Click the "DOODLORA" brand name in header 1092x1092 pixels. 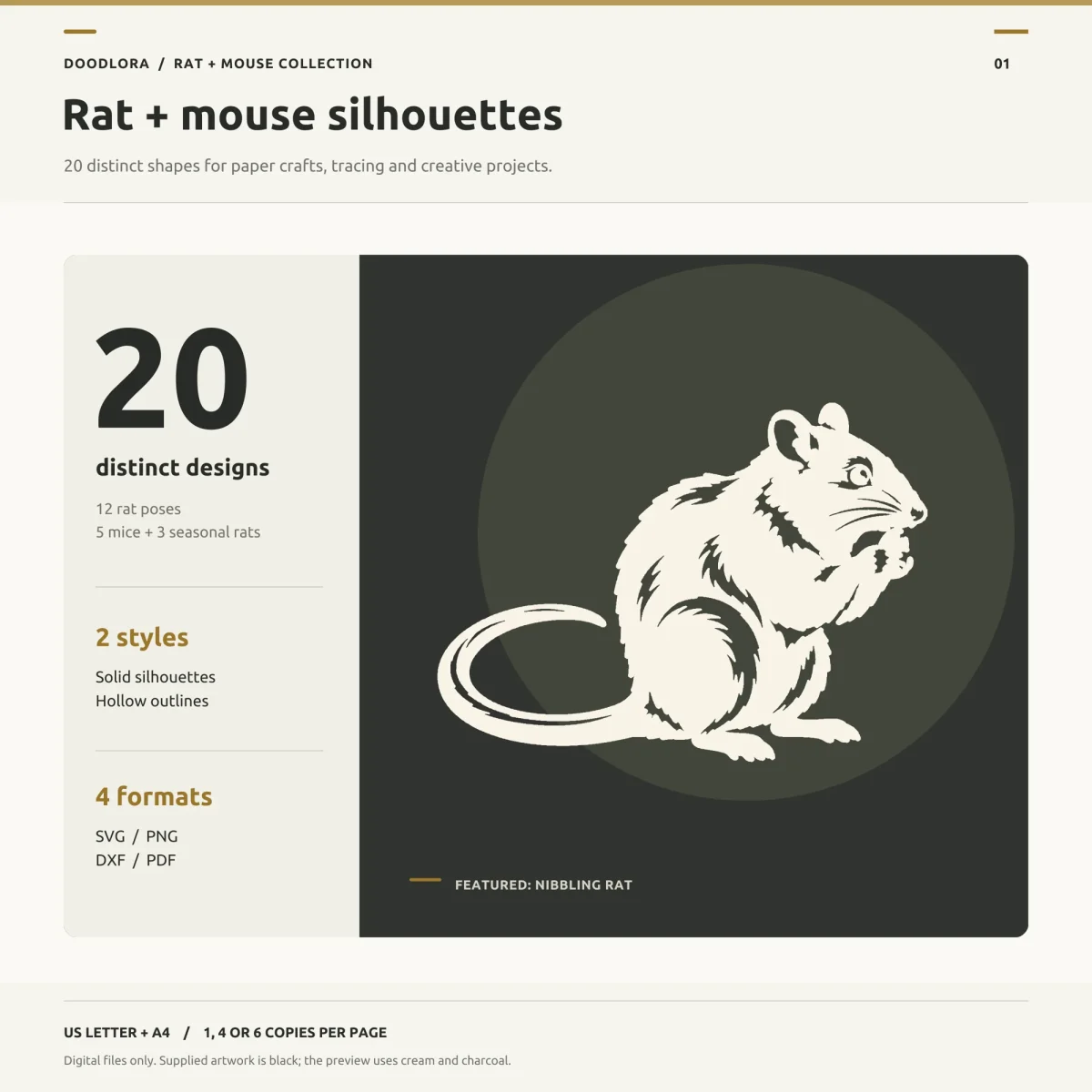106,64
